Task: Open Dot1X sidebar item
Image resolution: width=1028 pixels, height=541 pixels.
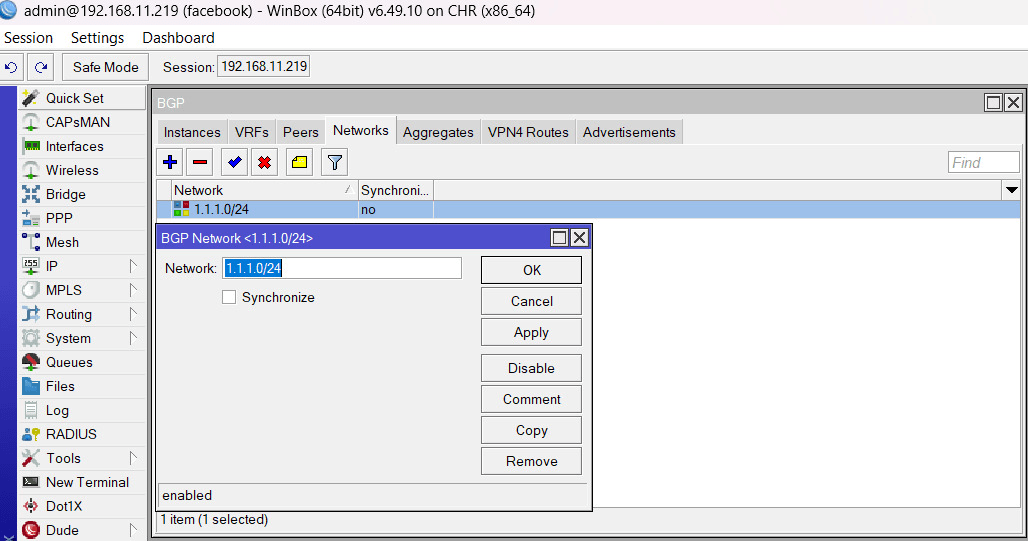Action: pos(82,506)
